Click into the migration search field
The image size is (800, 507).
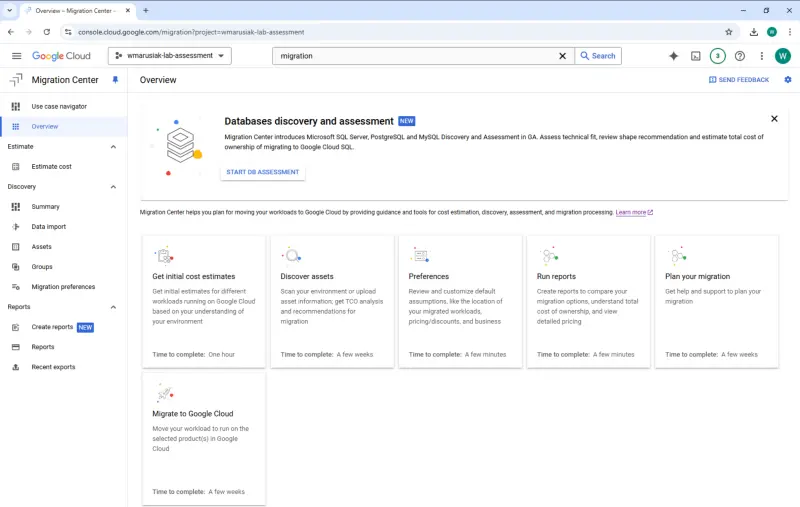tap(416, 56)
